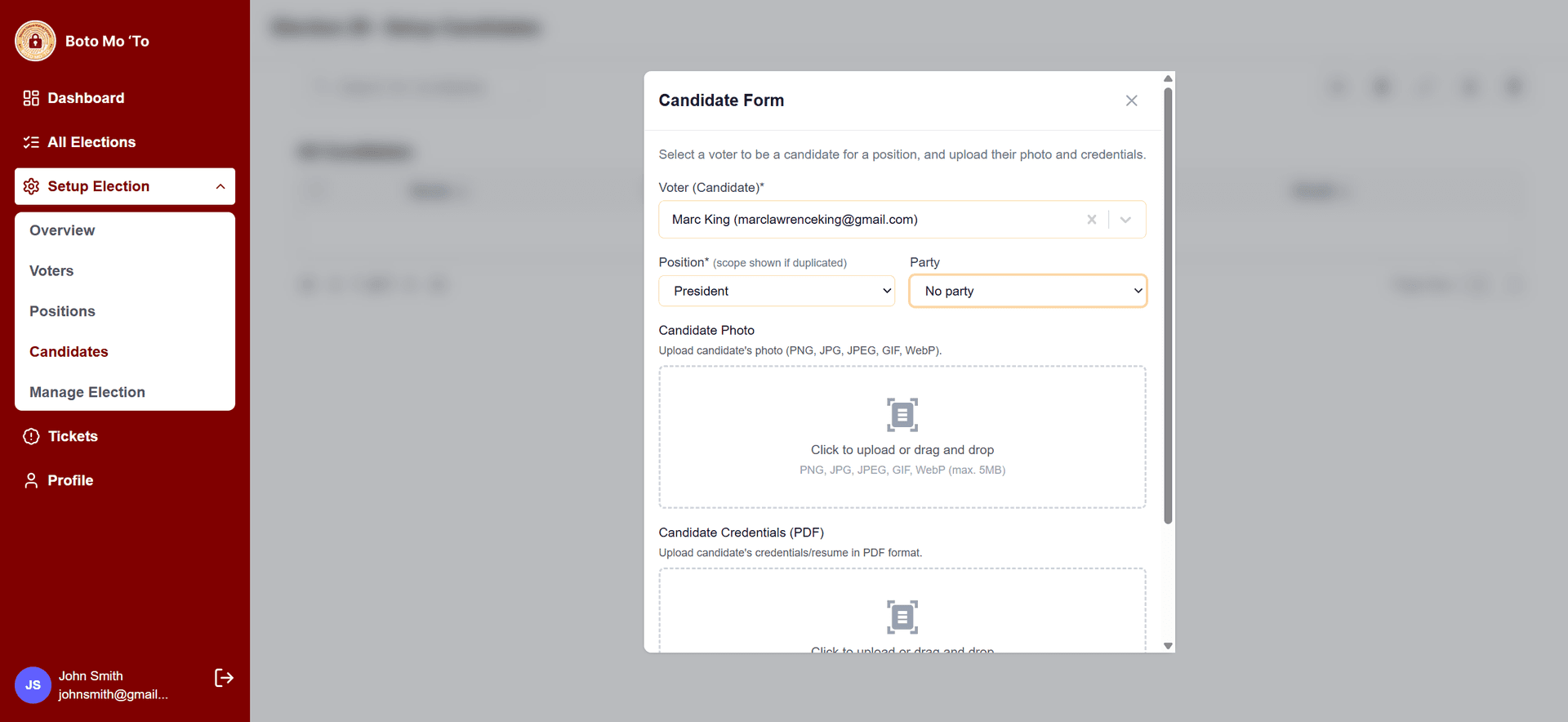Open the Overview page

coord(62,230)
